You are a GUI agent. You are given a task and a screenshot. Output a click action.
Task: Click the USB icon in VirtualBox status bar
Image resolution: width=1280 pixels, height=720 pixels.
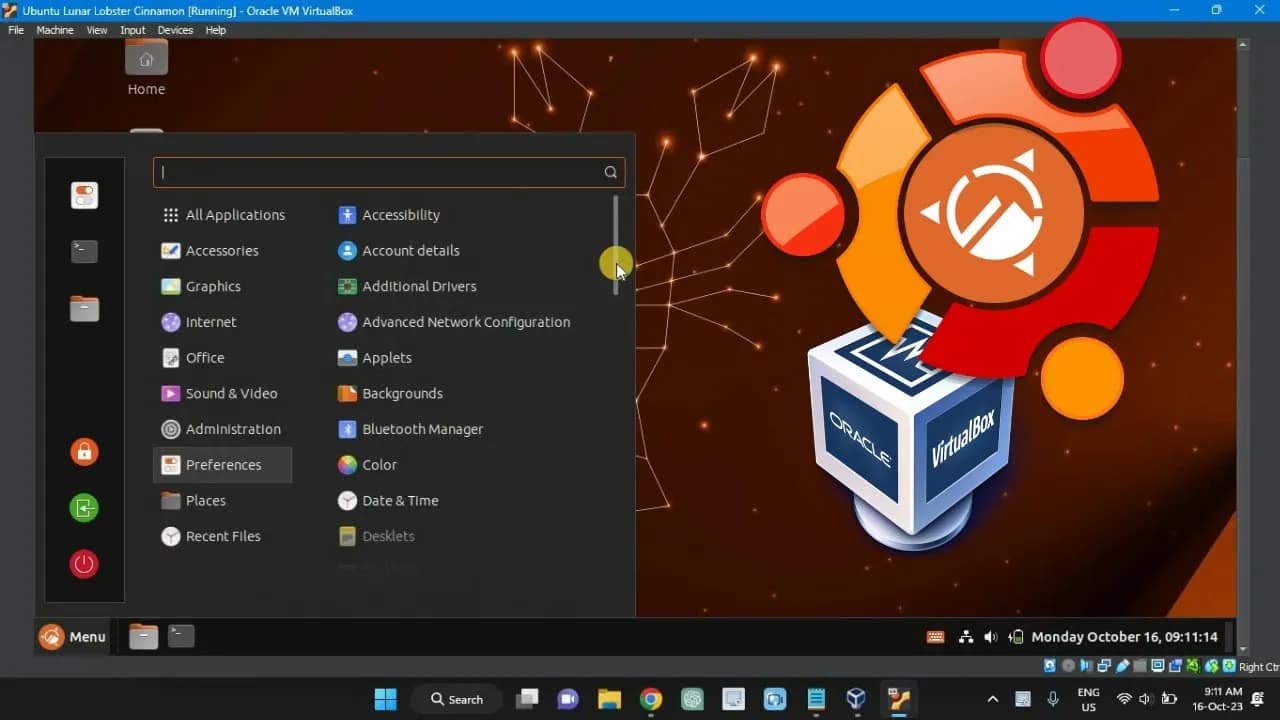(1123, 666)
